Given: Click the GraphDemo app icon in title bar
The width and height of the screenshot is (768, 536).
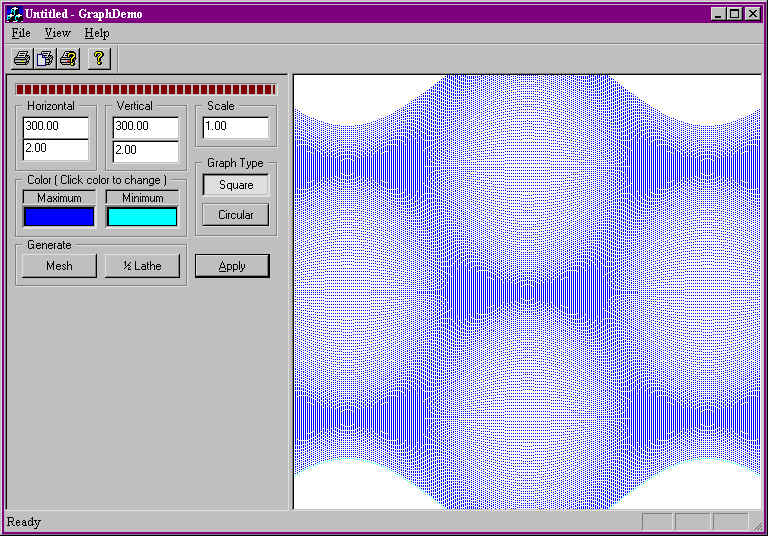Looking at the screenshot, I should tap(13, 14).
